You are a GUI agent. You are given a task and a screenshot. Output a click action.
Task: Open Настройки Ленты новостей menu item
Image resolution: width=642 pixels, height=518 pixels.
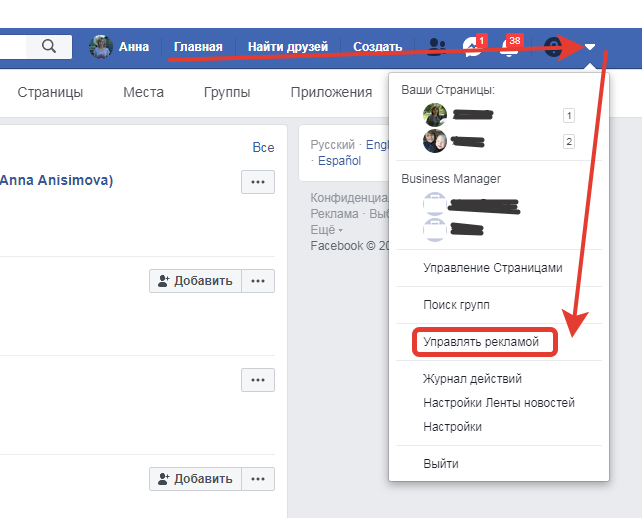coord(499,403)
